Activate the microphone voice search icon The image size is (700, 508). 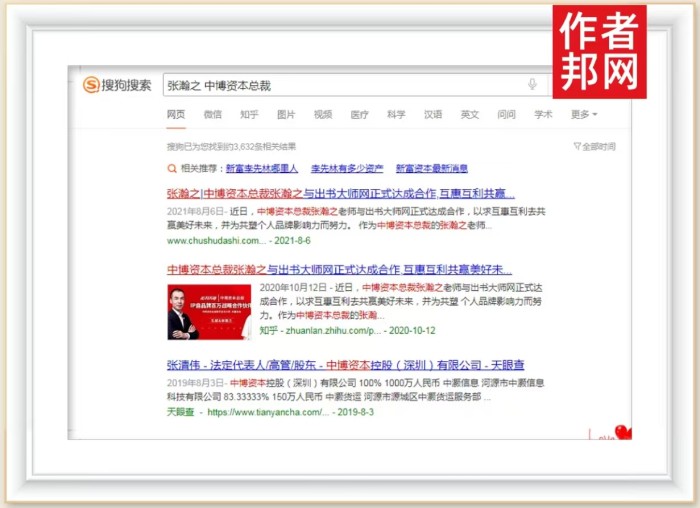pos(532,85)
